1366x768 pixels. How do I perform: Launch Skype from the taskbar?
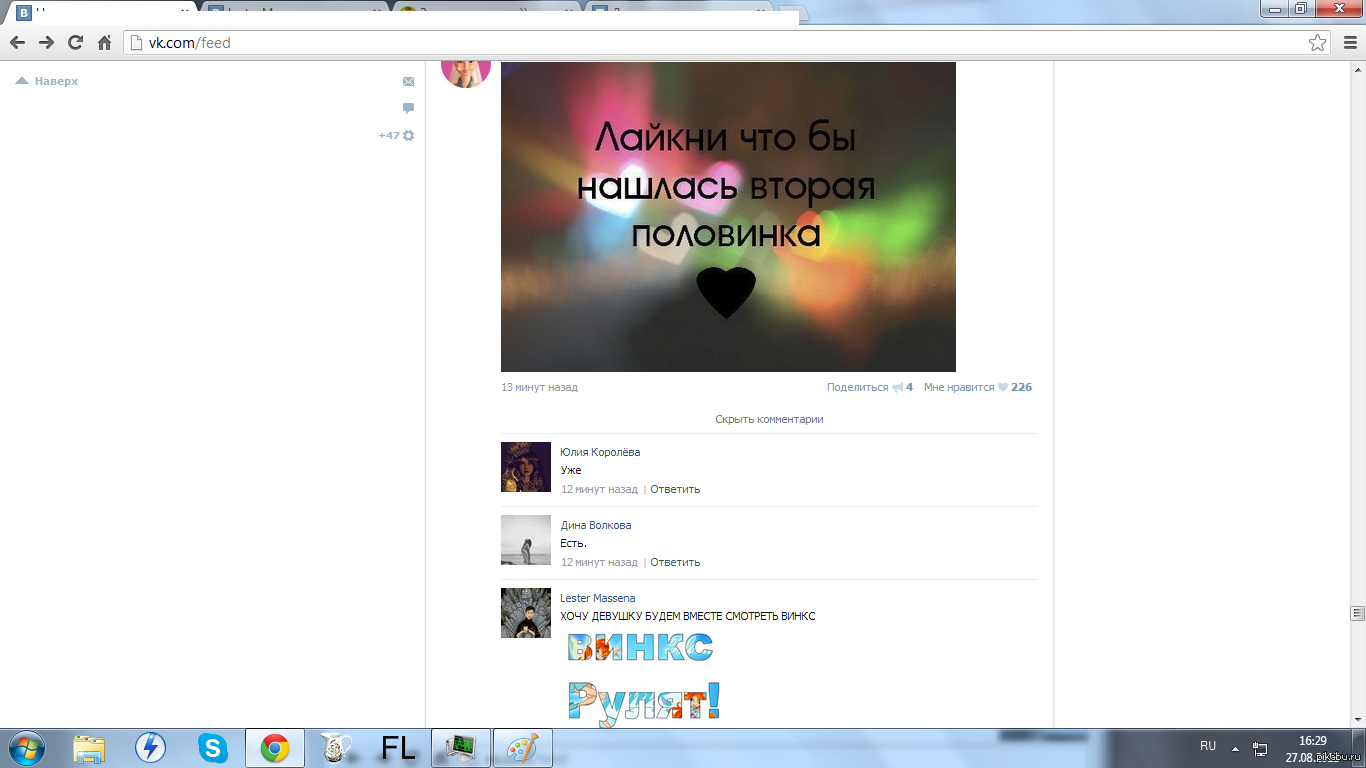coord(212,748)
